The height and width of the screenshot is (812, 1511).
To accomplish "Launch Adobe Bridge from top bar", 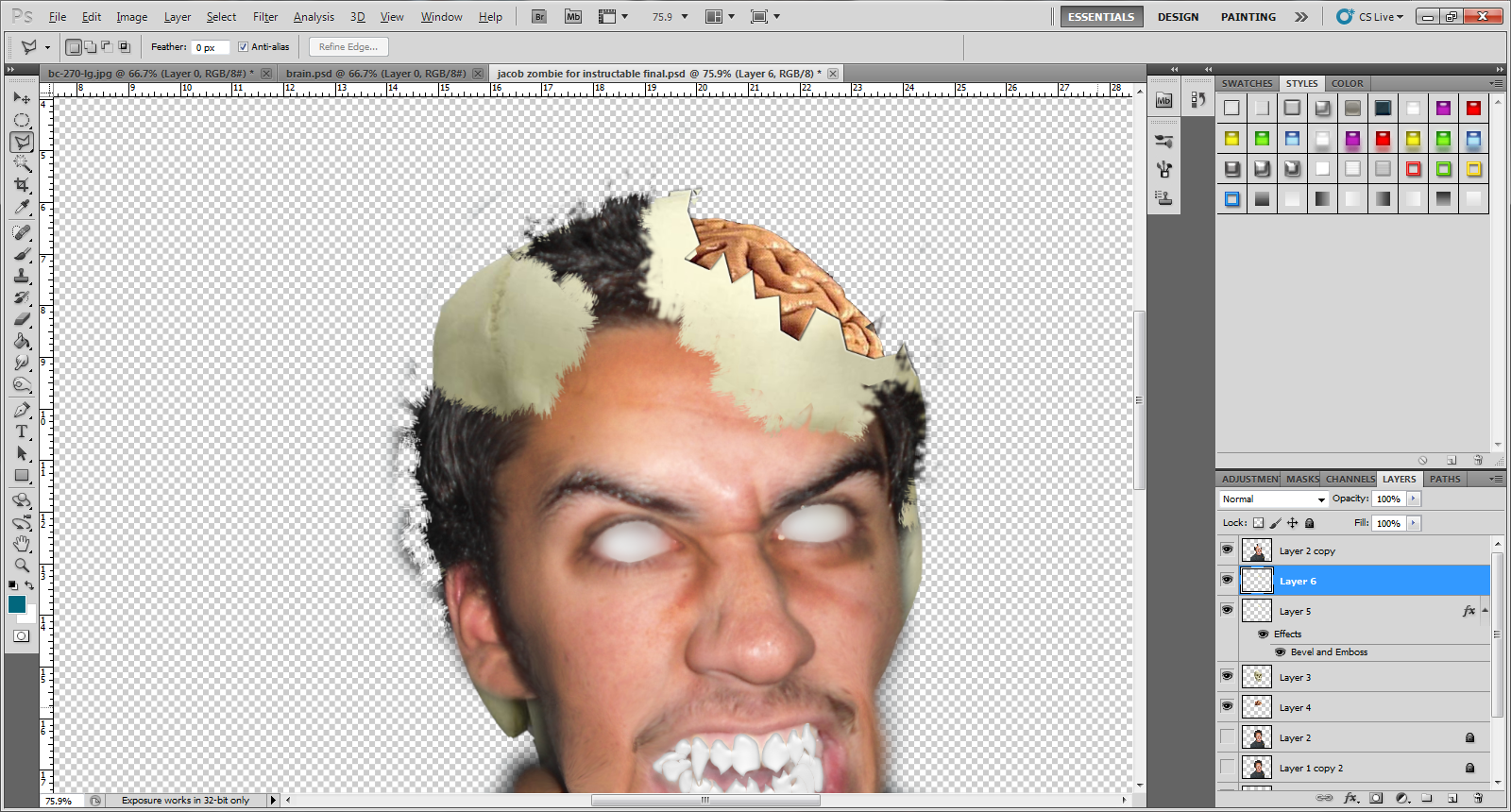I will [539, 16].
